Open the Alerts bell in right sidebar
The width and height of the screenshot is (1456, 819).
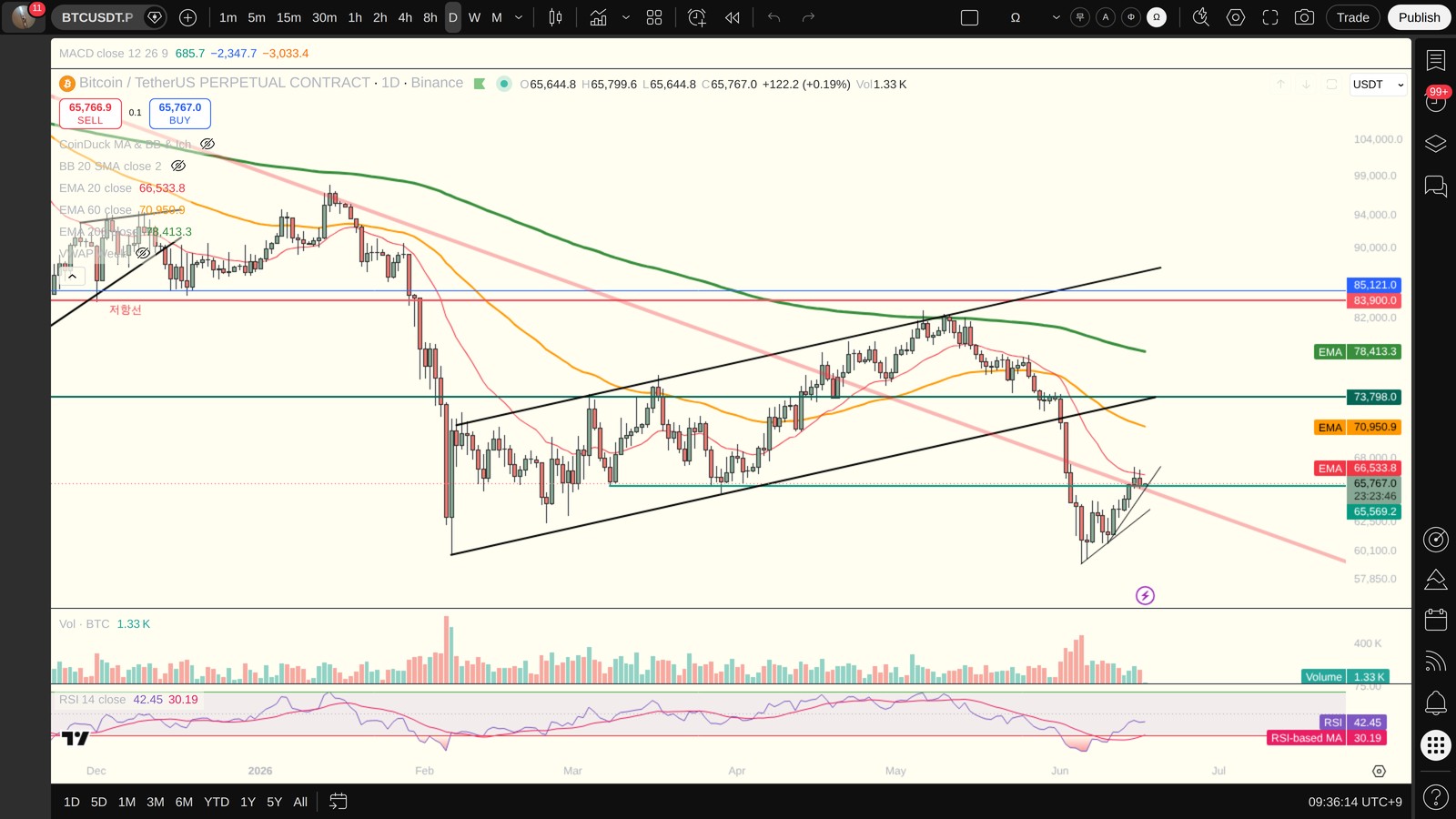tap(1436, 703)
